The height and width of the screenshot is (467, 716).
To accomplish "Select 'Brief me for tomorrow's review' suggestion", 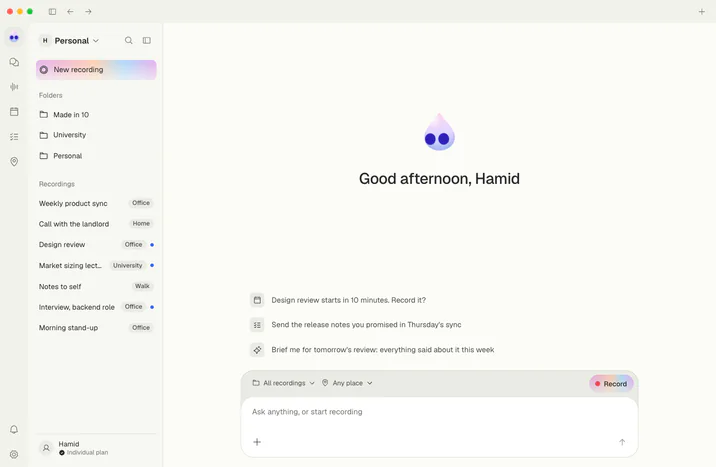I will pyautogui.click(x=373, y=350).
